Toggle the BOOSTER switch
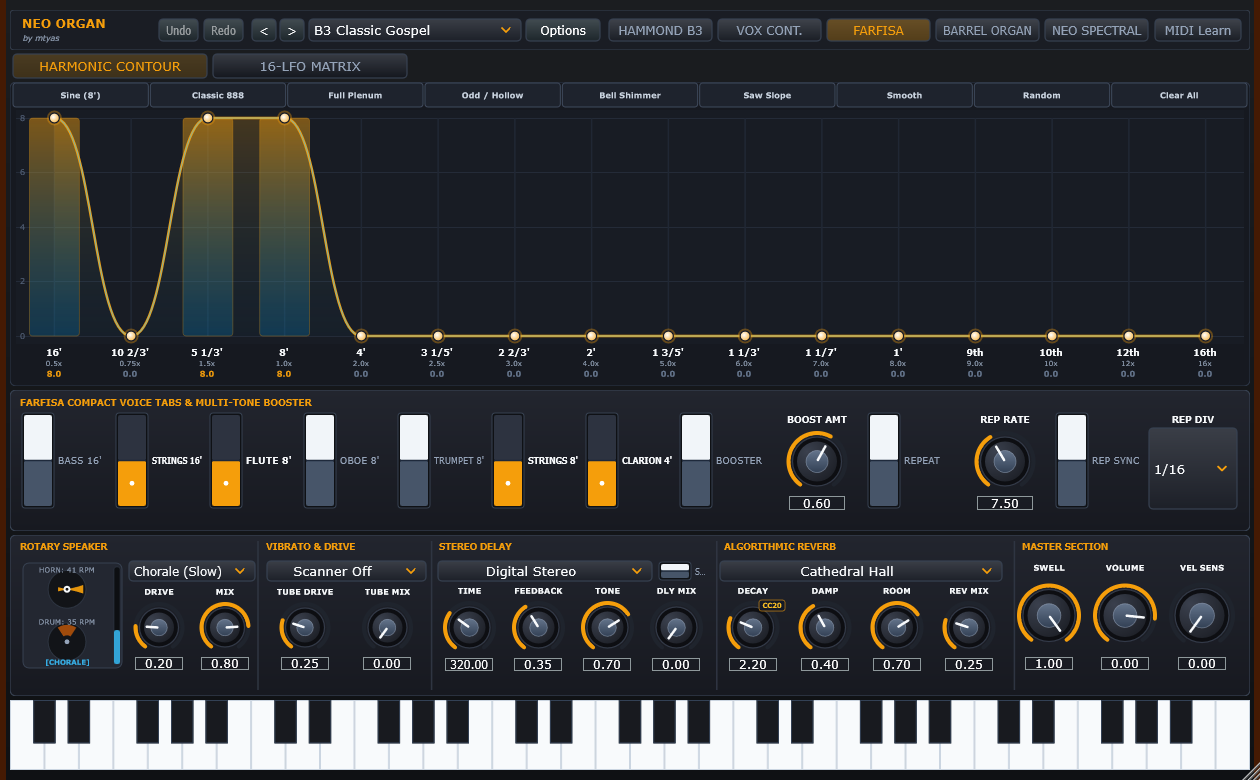Image resolution: width=1260 pixels, height=780 pixels. 696,461
